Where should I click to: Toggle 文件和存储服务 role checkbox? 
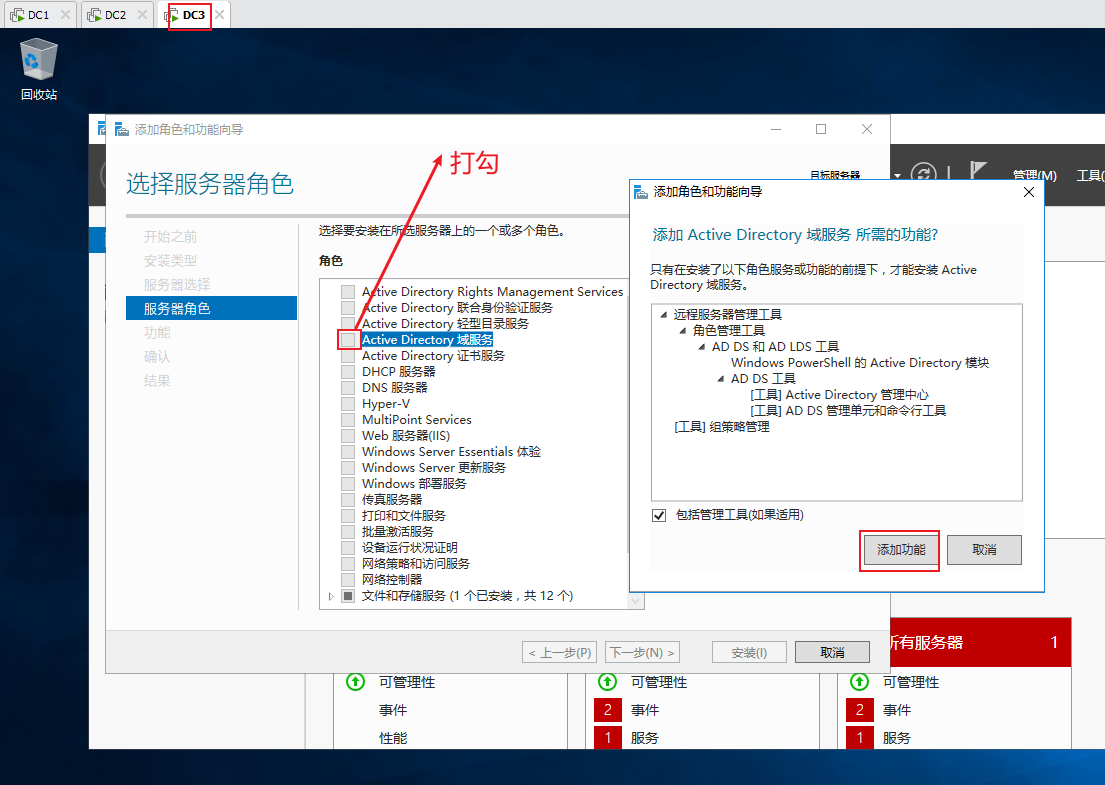click(x=348, y=595)
